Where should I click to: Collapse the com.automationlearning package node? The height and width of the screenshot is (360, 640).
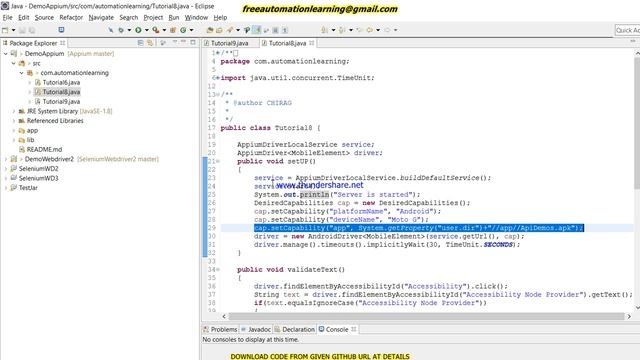[x=22, y=73]
